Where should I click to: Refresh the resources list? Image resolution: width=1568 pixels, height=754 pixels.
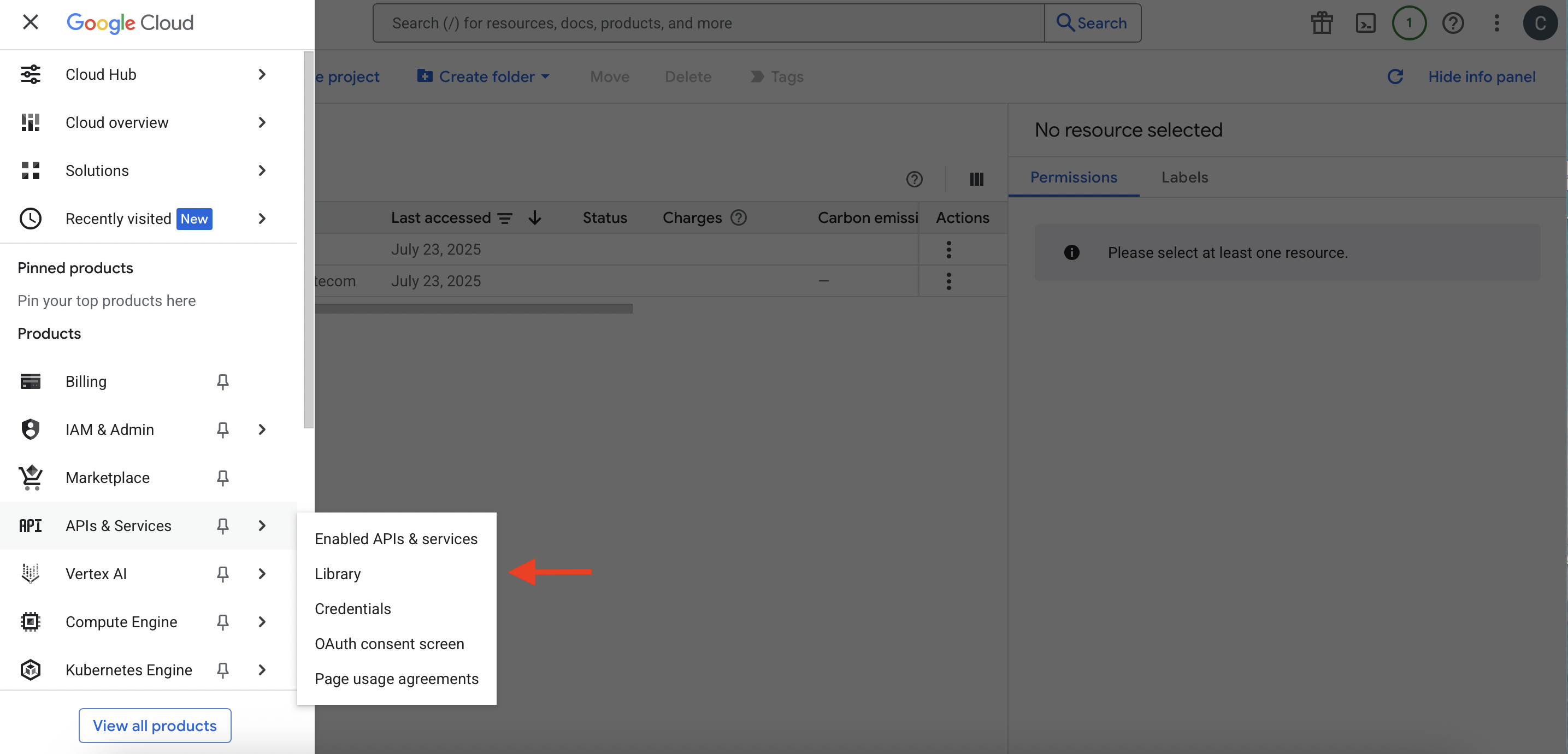(1395, 76)
